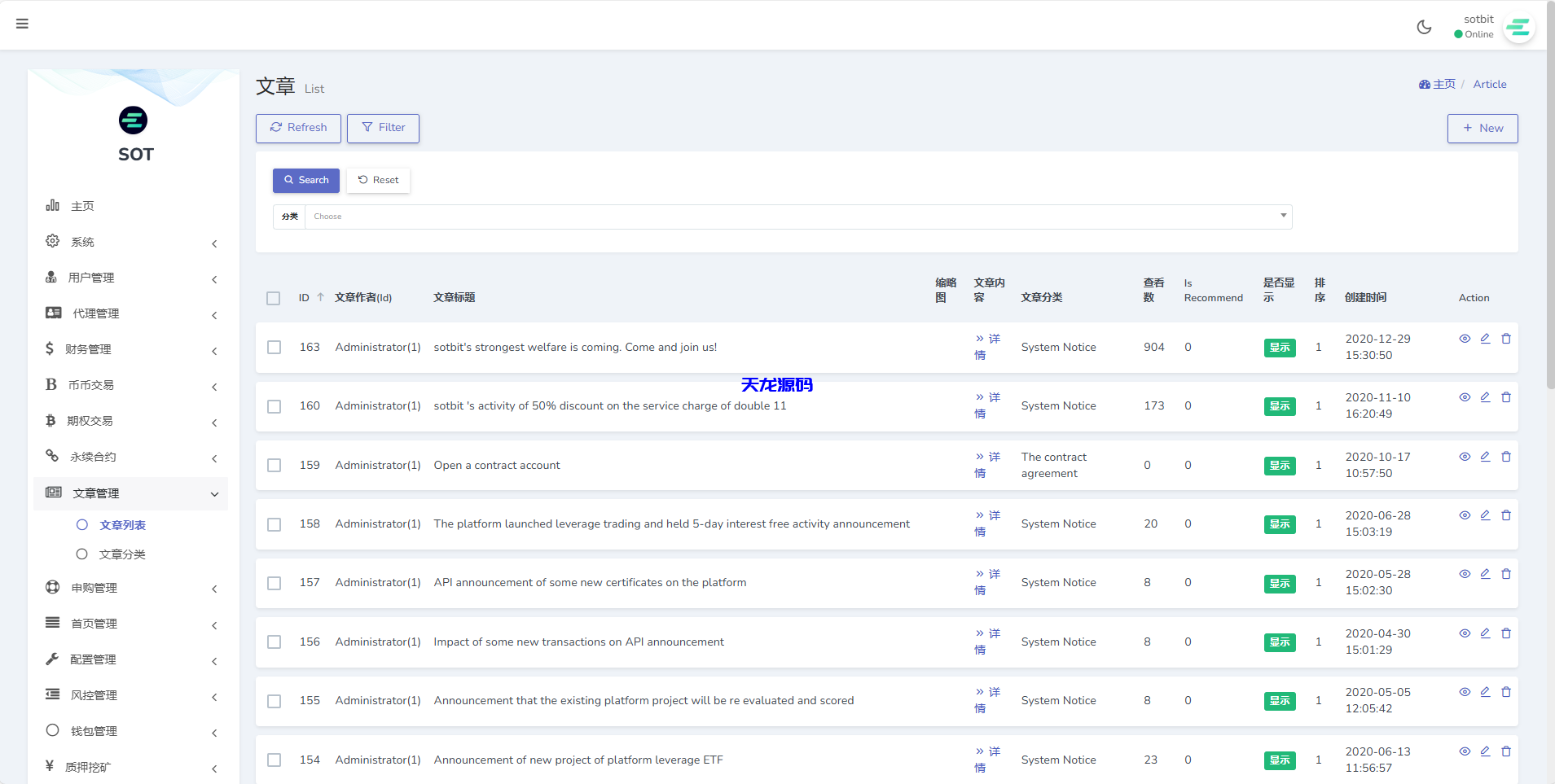Screen dimensions: 1555x784
Task: Edit article 160 with pencil icon
Action: (1485, 397)
